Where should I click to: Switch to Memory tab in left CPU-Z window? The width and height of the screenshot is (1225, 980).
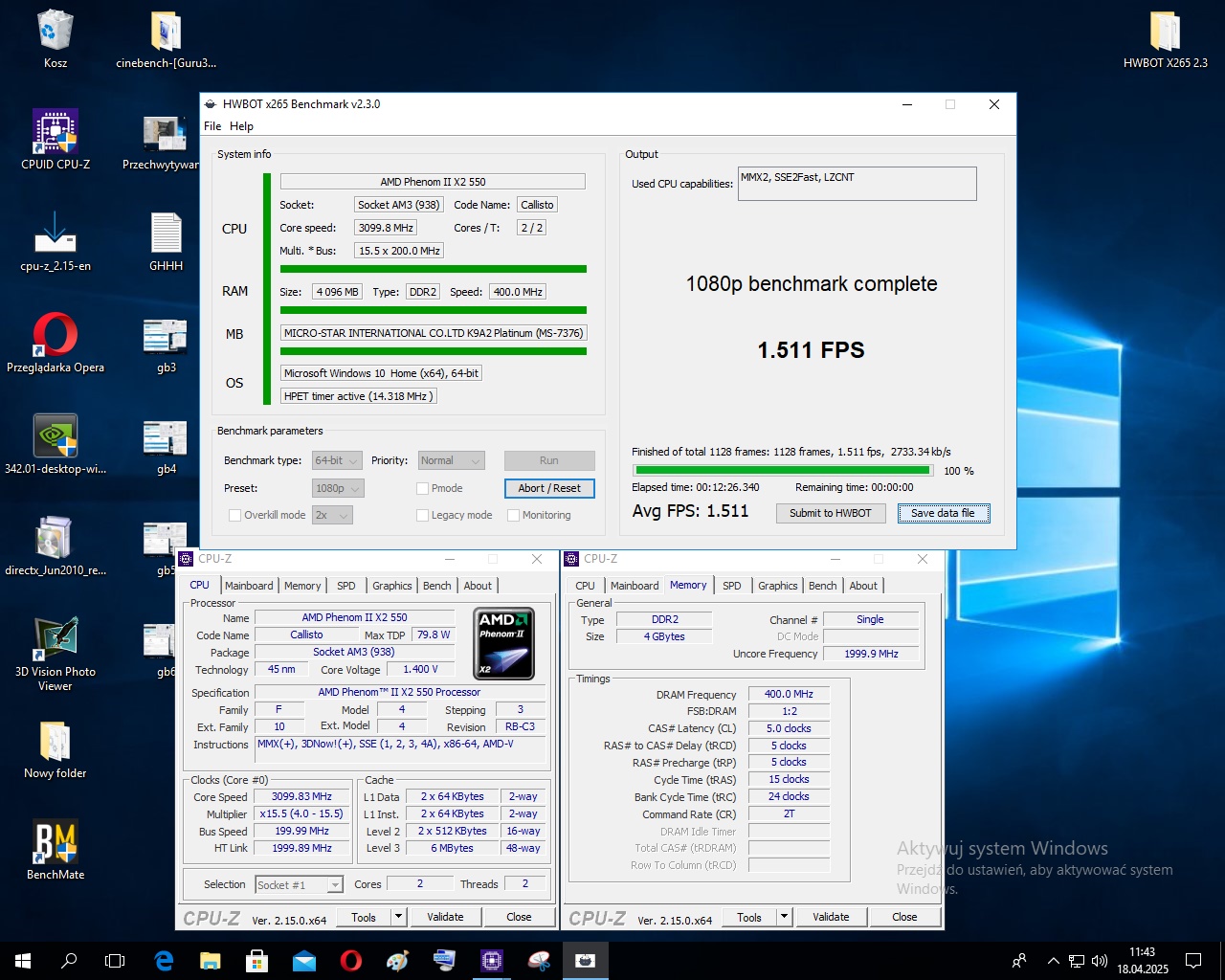[x=302, y=586]
